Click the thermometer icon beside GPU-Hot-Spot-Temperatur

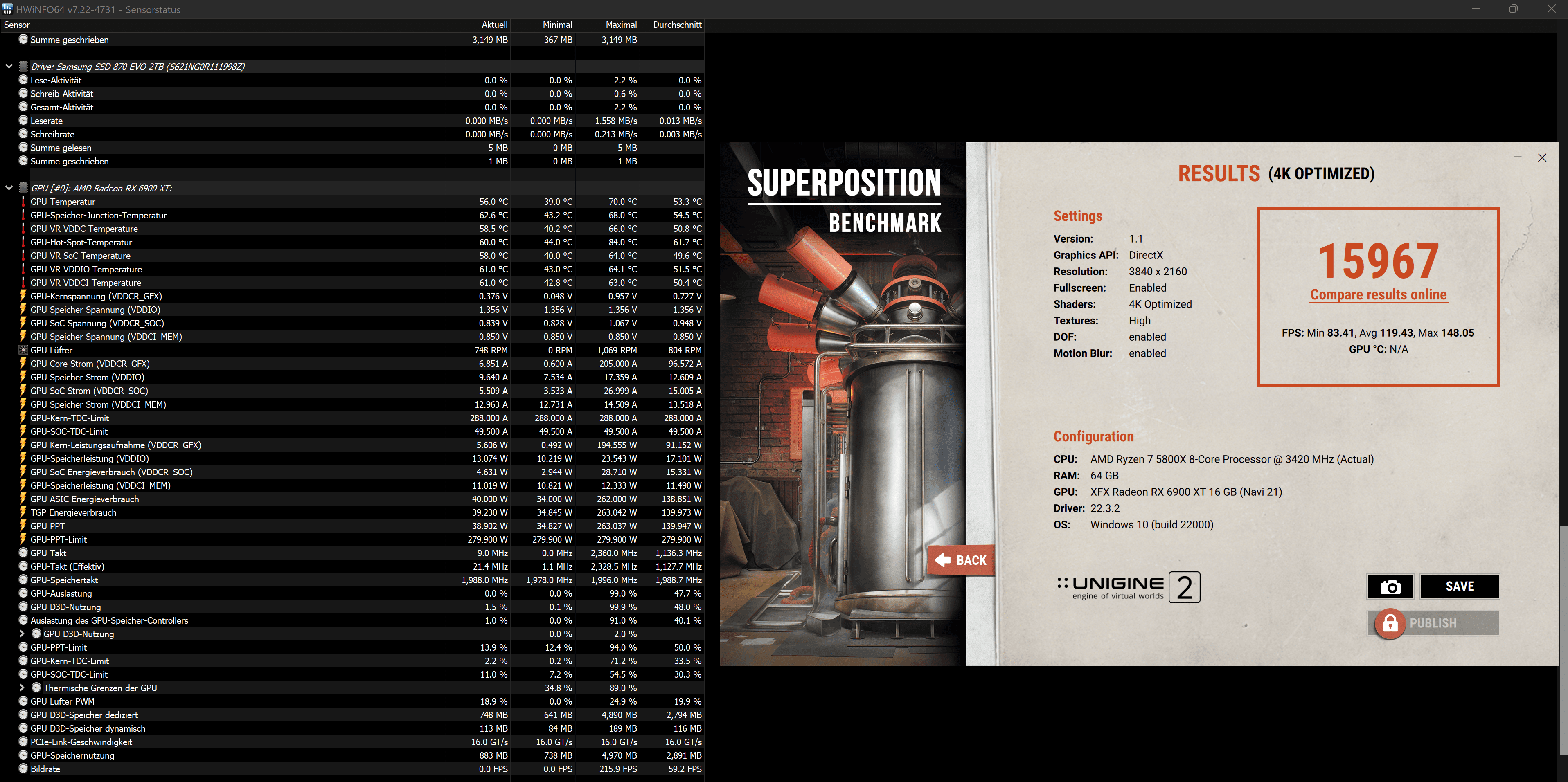(23, 242)
